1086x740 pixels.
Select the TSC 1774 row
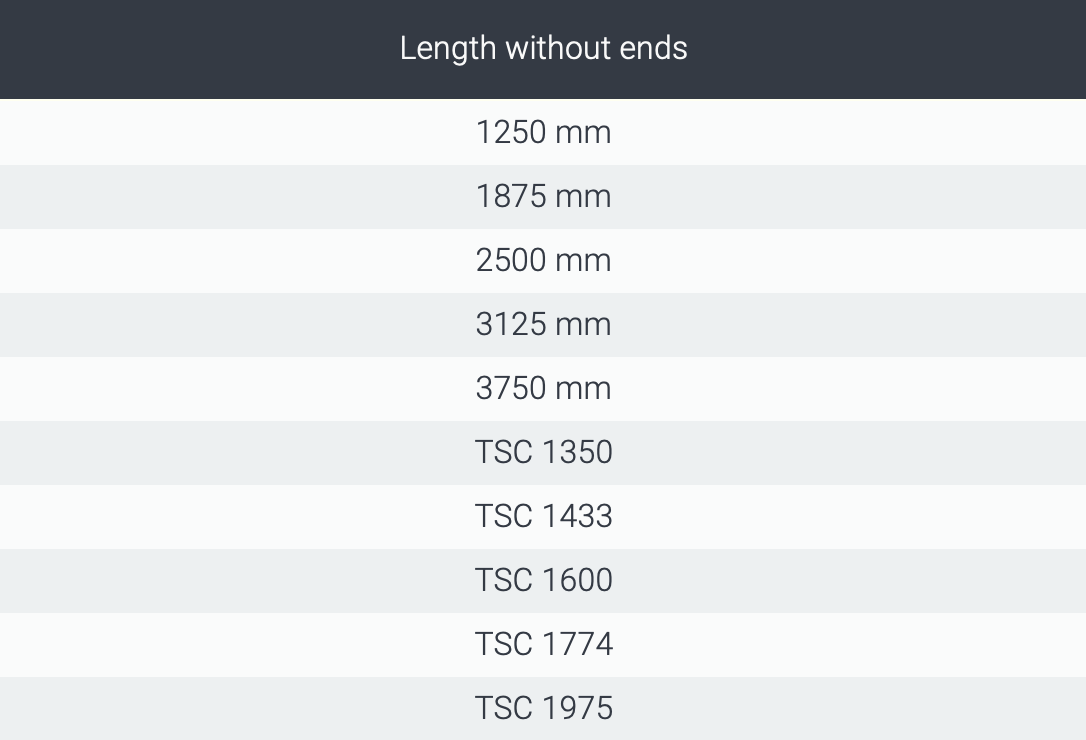tap(543, 644)
